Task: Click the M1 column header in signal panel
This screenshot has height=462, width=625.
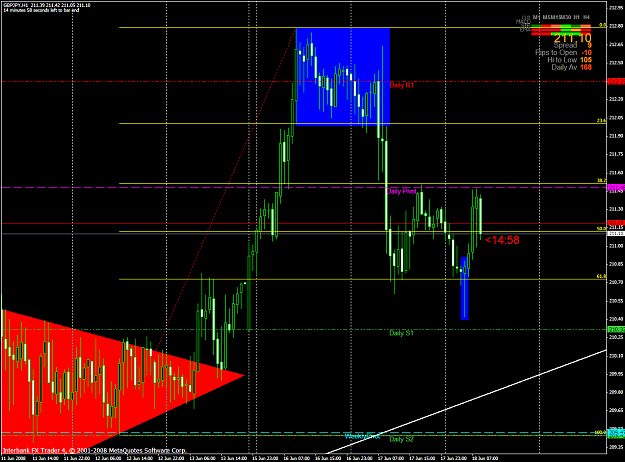Action: (537, 18)
